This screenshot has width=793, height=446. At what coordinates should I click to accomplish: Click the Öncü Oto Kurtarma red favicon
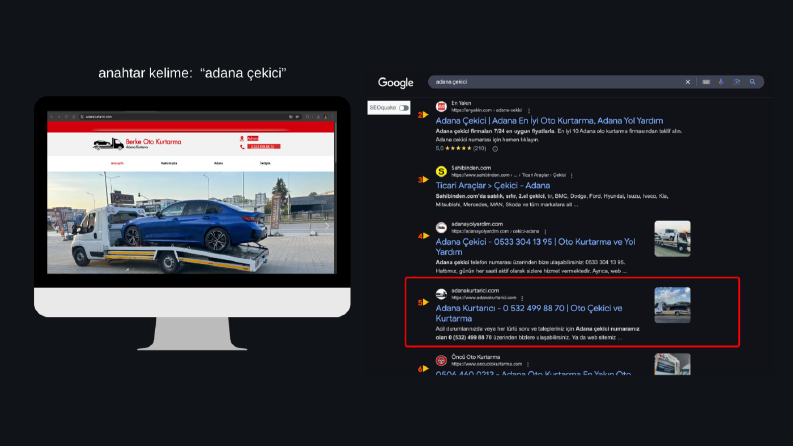441,361
